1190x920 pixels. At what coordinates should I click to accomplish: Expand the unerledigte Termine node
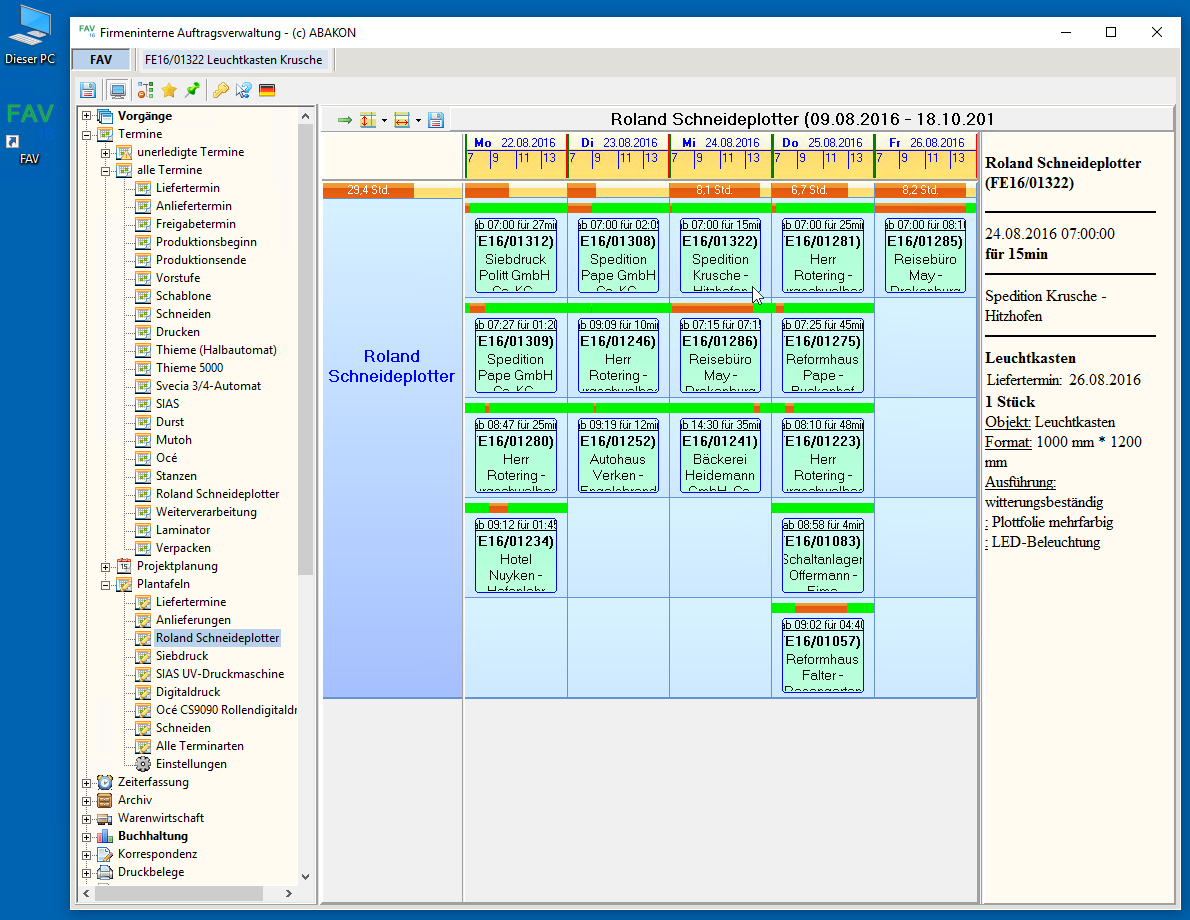coord(105,153)
